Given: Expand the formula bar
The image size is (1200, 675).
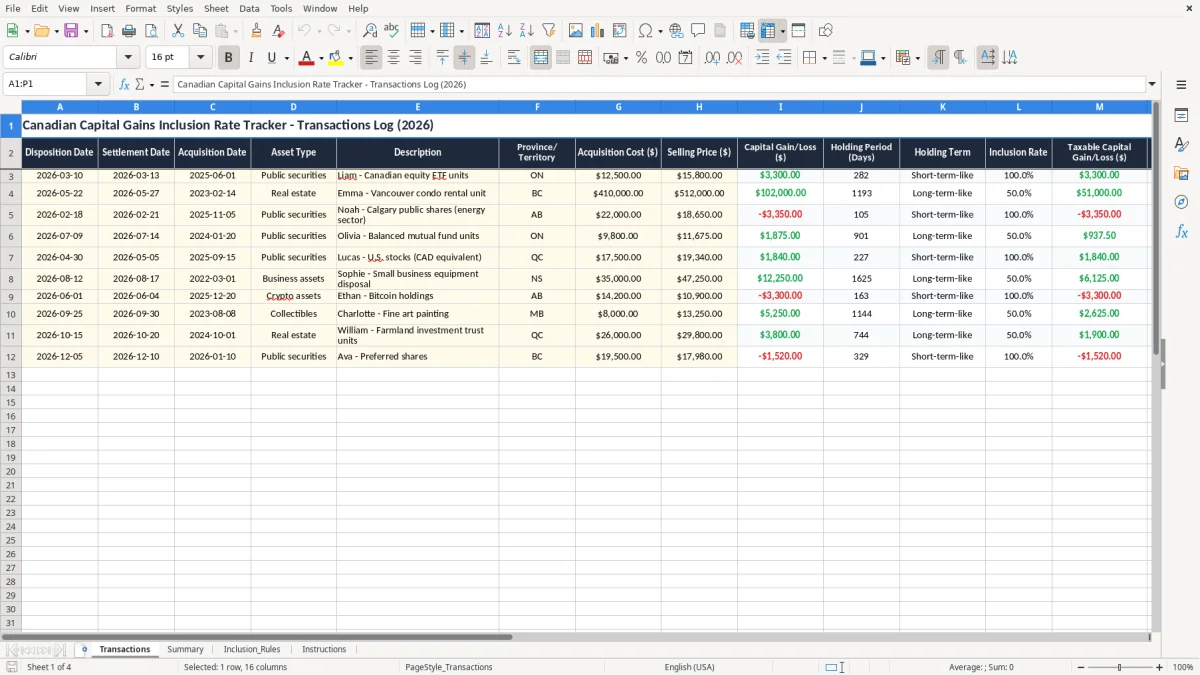Looking at the screenshot, I should pos(1152,84).
